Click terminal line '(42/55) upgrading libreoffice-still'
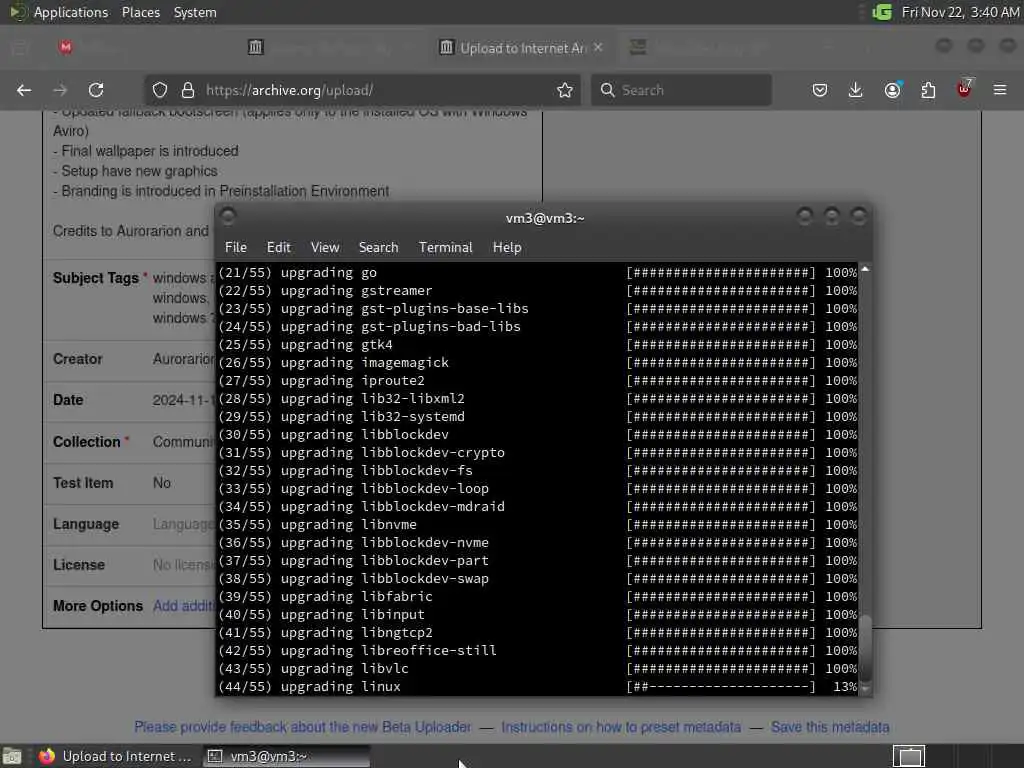This screenshot has height=768, width=1024. (x=357, y=650)
